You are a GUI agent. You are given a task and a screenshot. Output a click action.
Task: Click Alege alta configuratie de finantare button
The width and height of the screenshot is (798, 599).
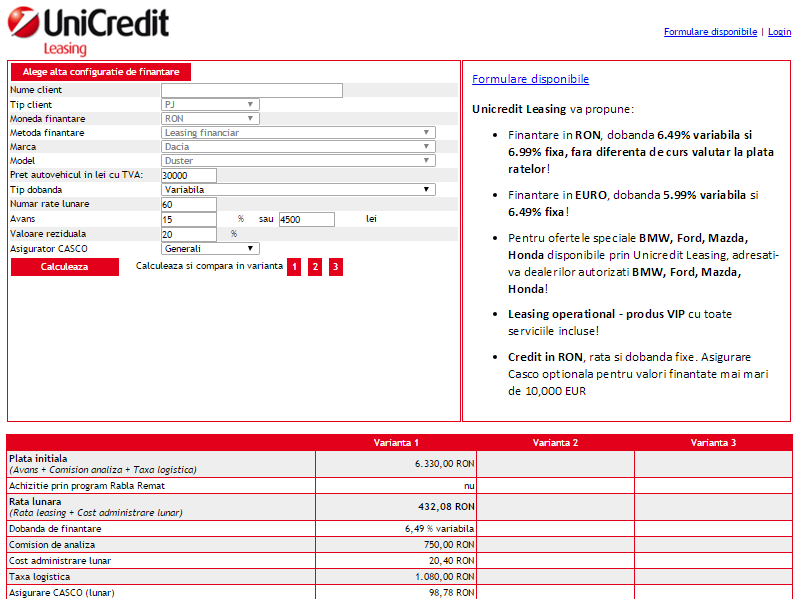(x=101, y=72)
